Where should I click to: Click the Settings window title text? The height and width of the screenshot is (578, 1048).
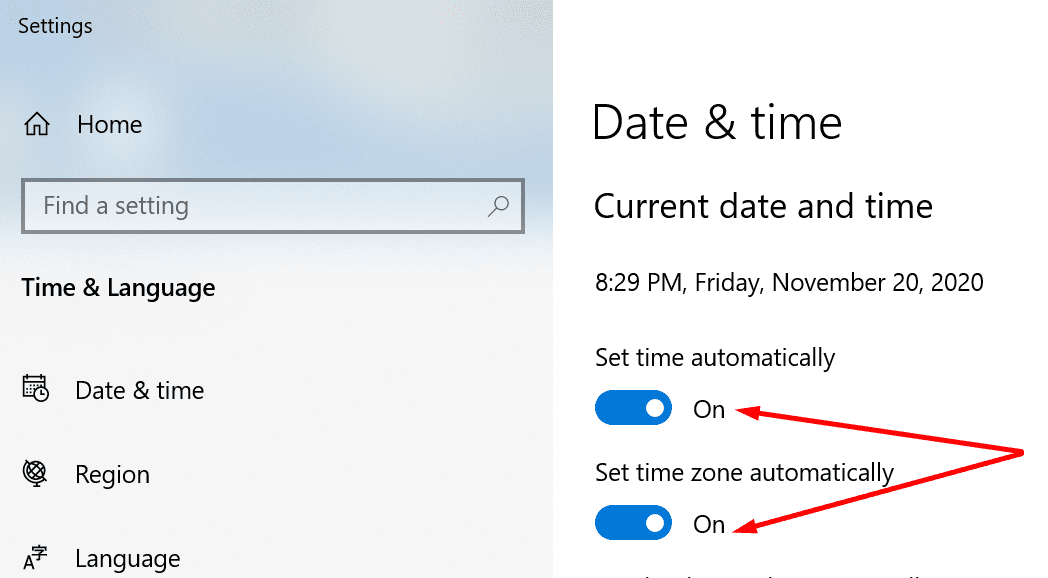click(x=55, y=26)
